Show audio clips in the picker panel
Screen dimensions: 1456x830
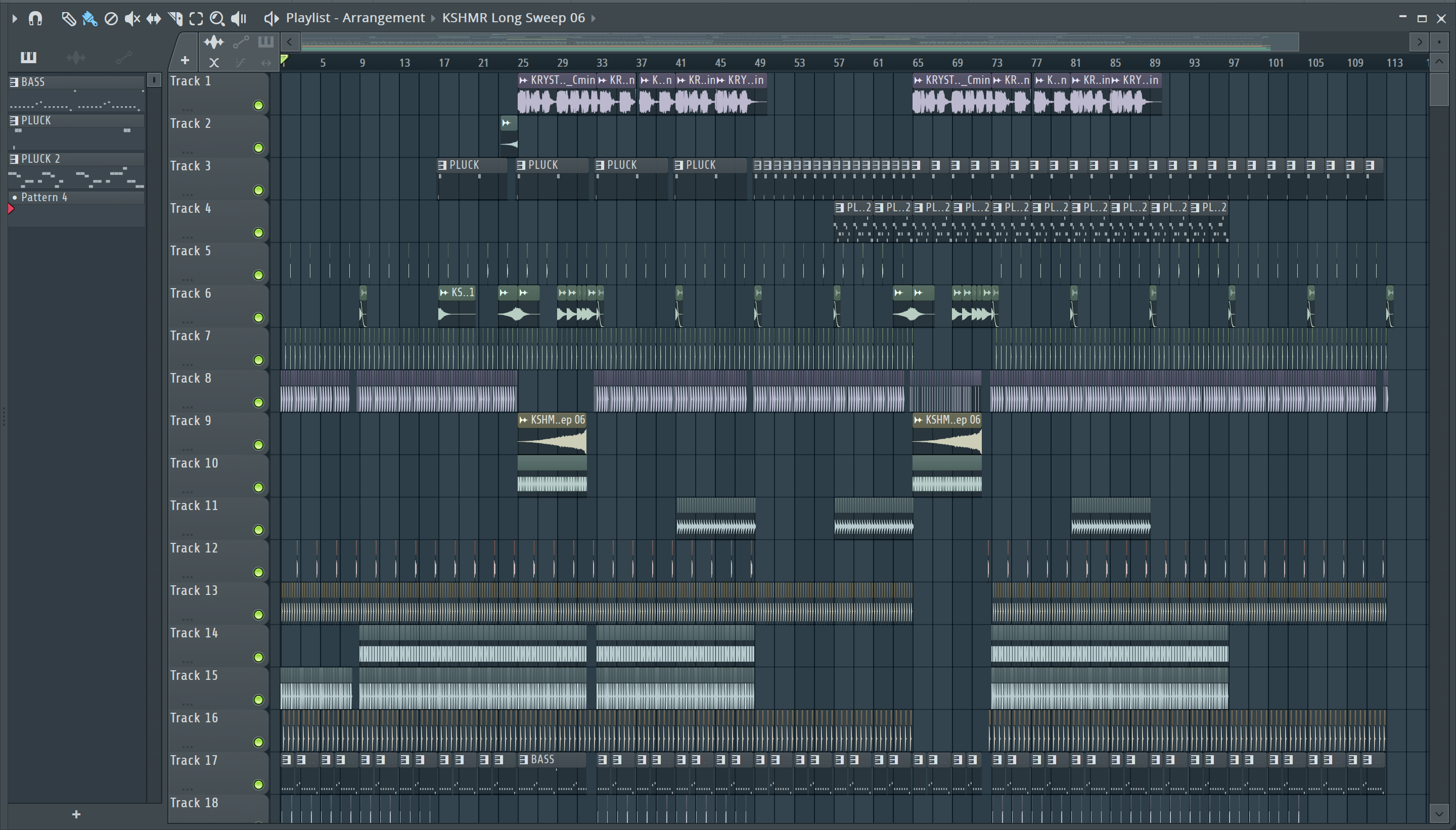click(x=76, y=57)
